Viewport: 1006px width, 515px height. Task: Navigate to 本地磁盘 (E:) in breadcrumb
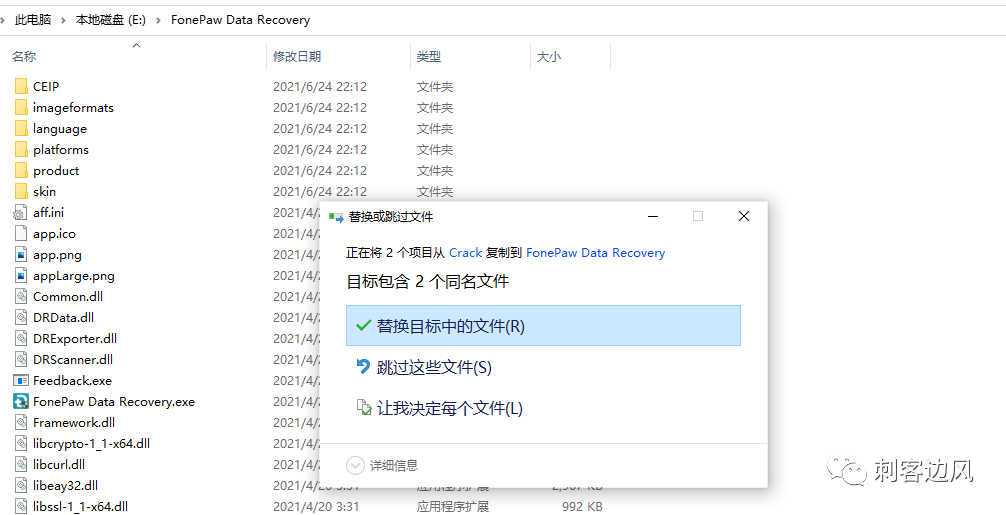point(111,20)
